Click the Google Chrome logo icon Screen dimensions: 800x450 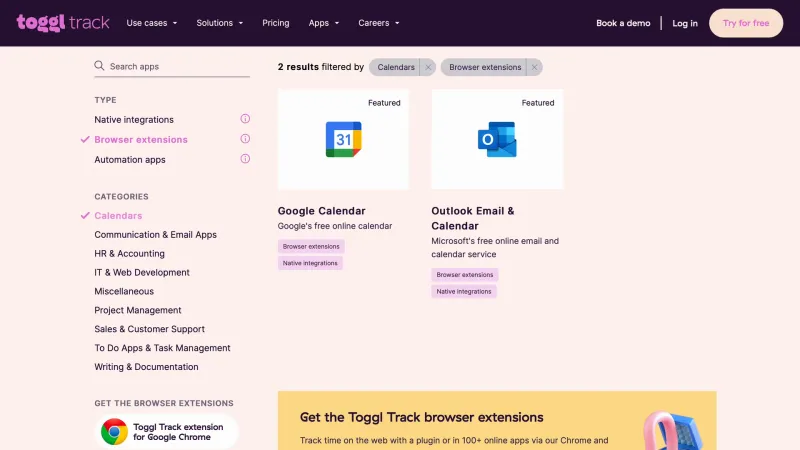pos(114,432)
